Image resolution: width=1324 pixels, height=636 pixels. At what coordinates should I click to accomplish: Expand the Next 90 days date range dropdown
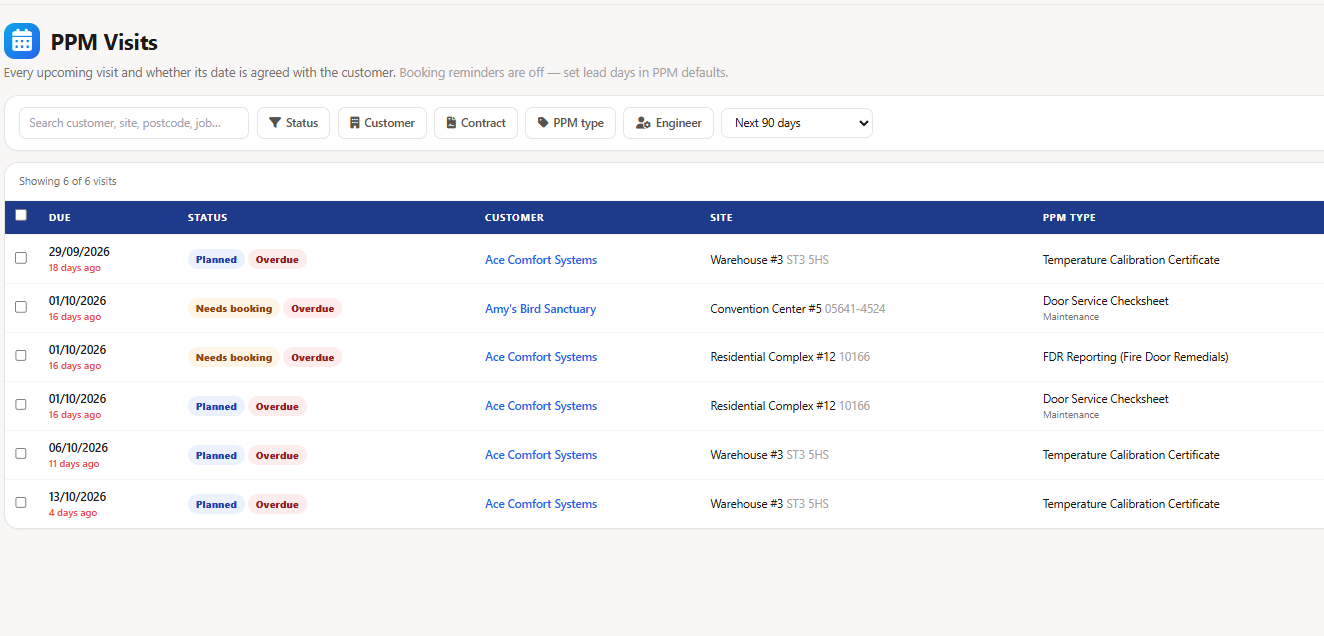coord(797,123)
